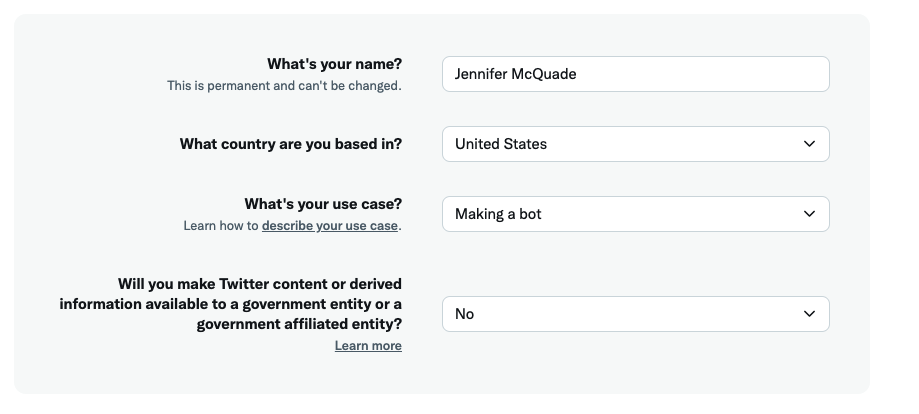This screenshot has width=919, height=414.
Task: Select the No value text
Action: coord(464,314)
